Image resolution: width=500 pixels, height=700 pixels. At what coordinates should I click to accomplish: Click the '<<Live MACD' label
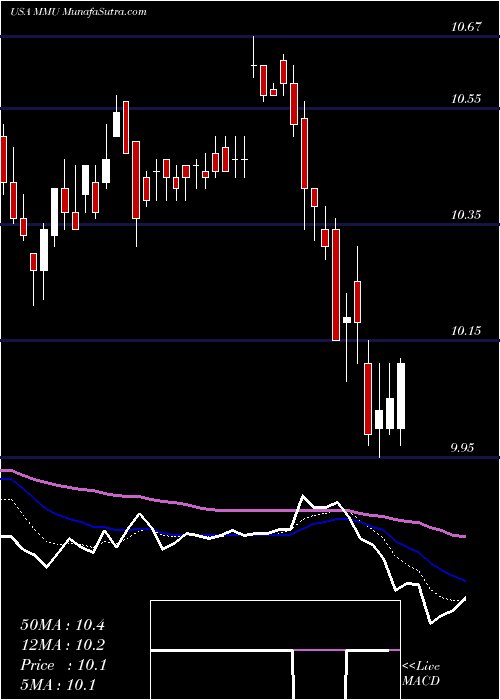421,674
